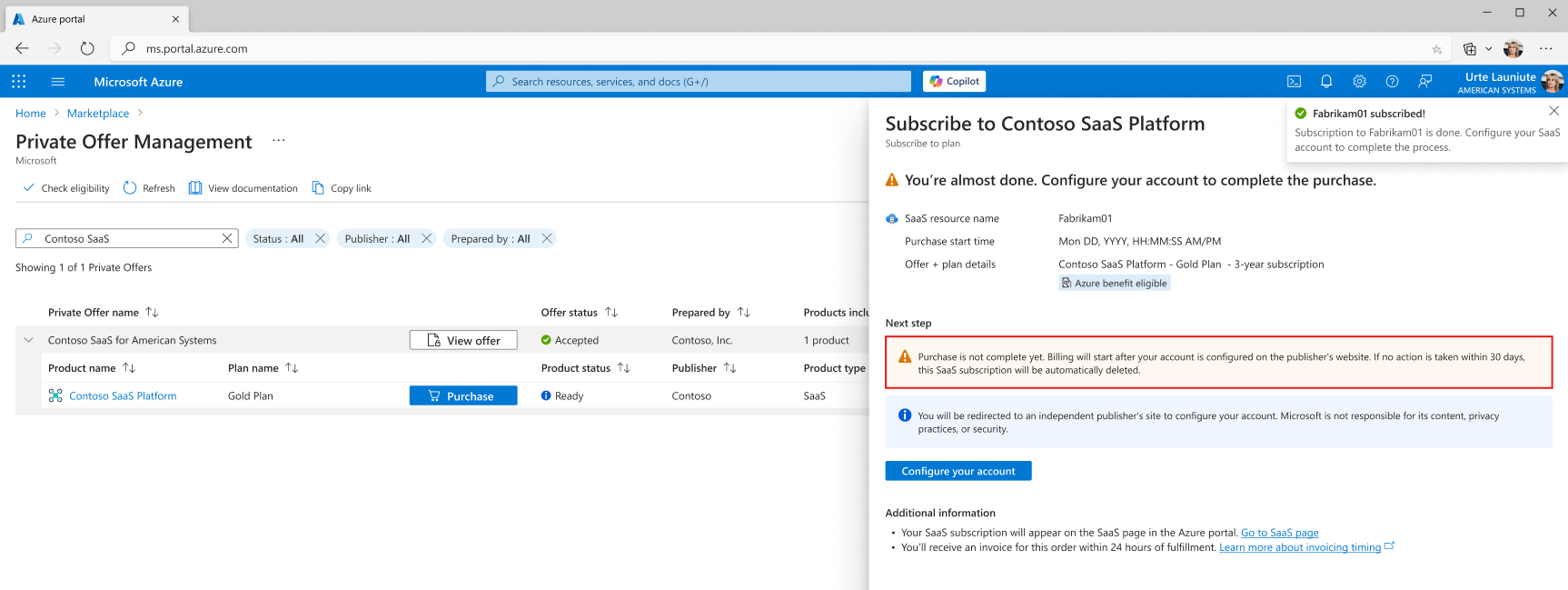Sort by Prepared by column

744,312
